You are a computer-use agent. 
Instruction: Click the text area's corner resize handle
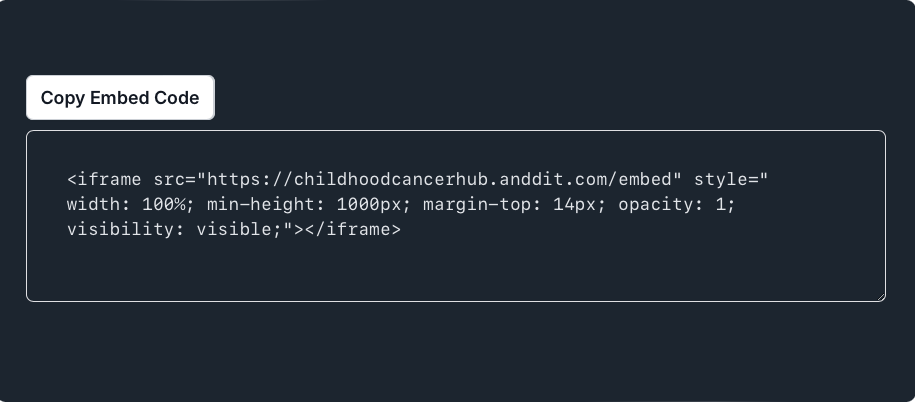coord(881,296)
